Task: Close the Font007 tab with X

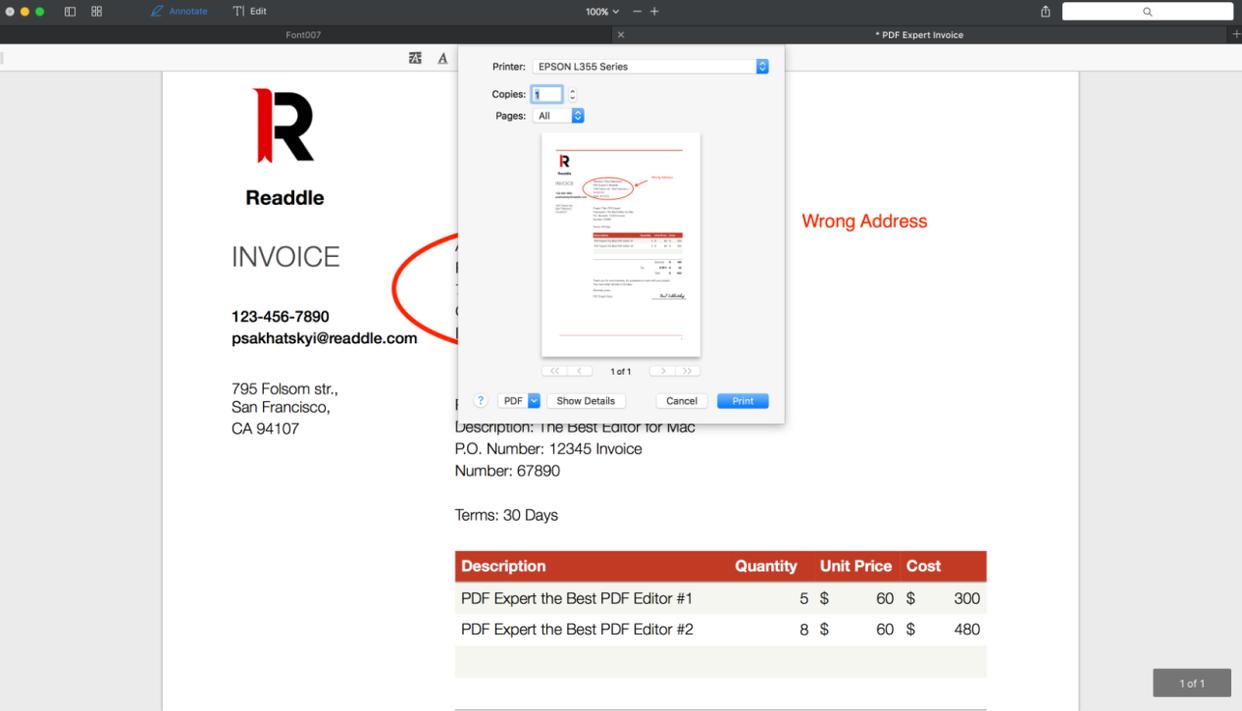Action: pyautogui.click(x=621, y=35)
